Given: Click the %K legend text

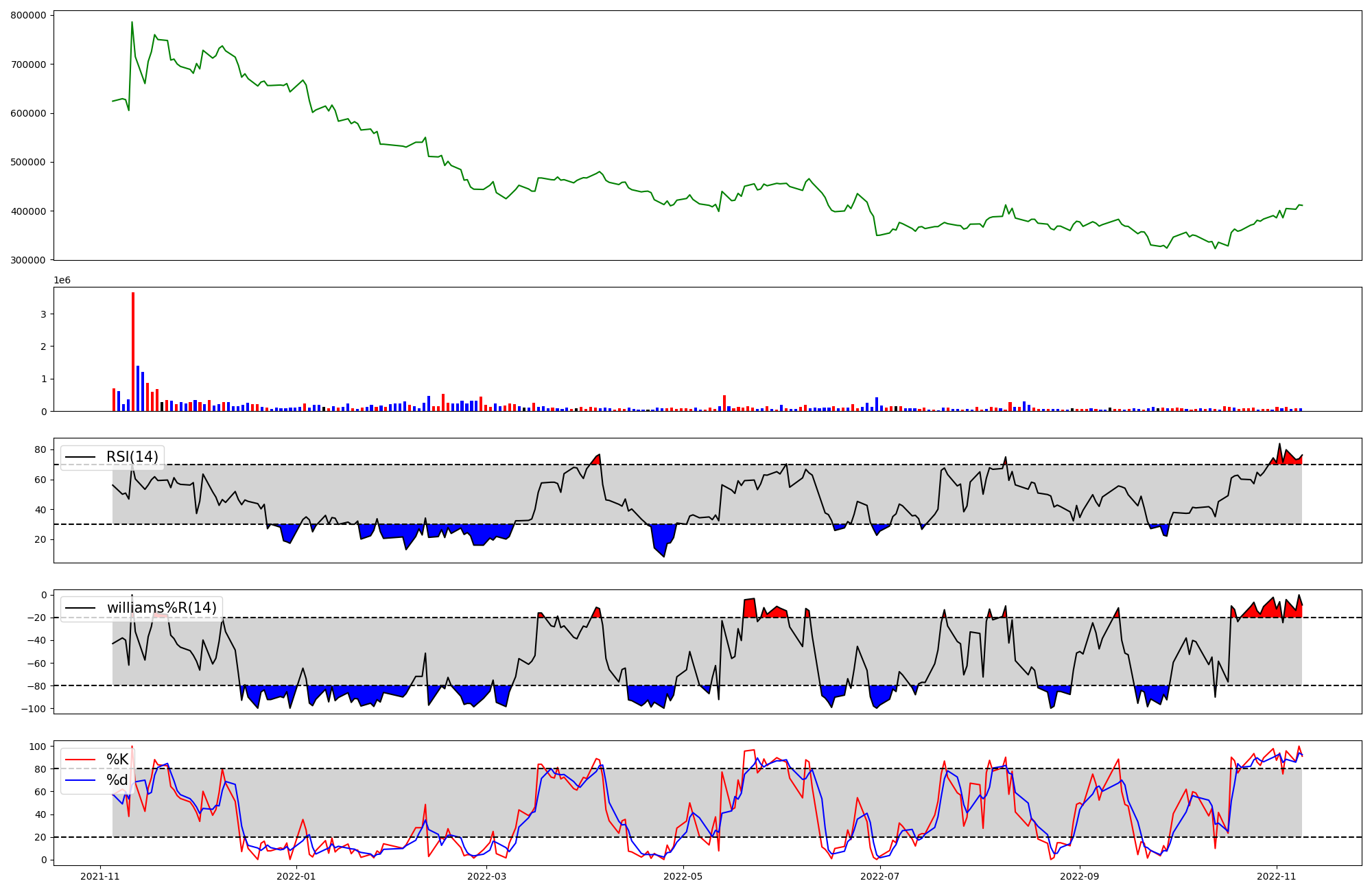Looking at the screenshot, I should (117, 760).
